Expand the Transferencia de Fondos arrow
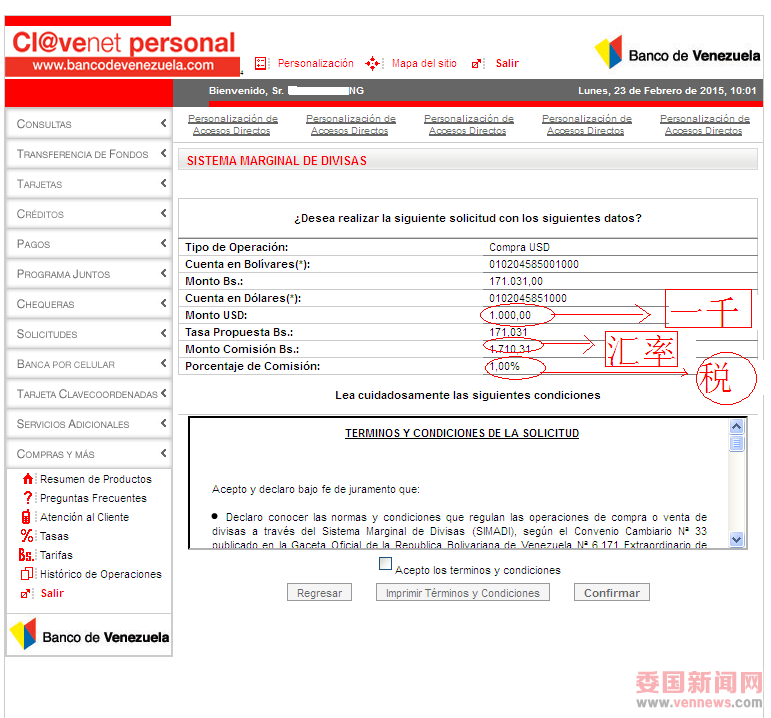Screen dimensions: 771x718 click(163, 153)
